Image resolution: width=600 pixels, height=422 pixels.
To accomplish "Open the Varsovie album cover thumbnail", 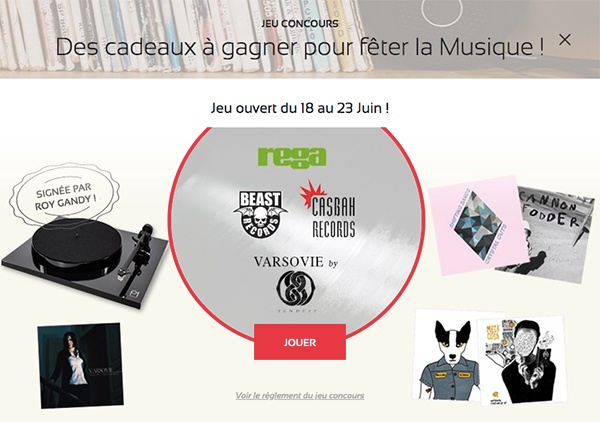I will click(81, 365).
